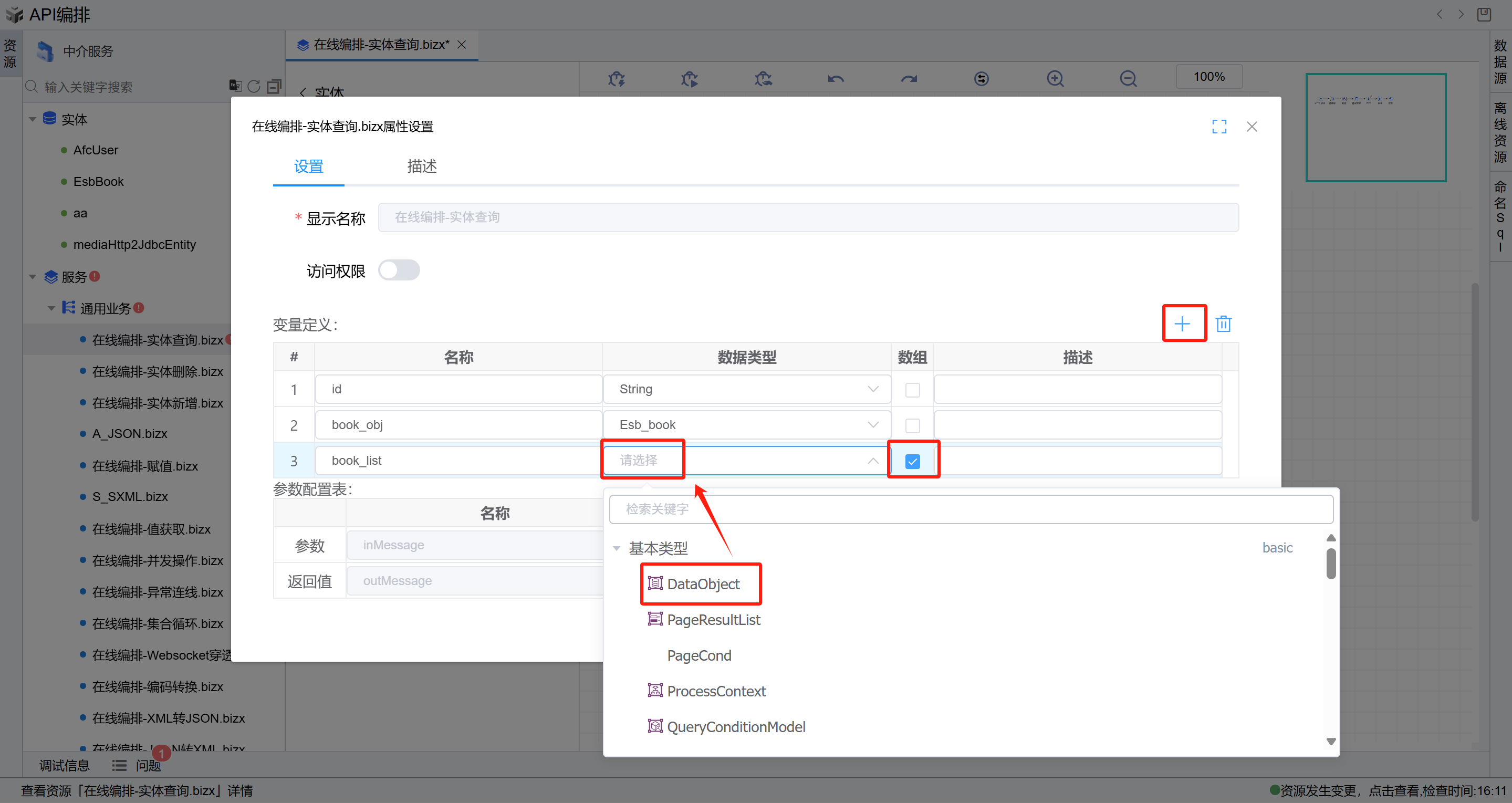Click the redo arrow in the toolbar

[x=909, y=78]
